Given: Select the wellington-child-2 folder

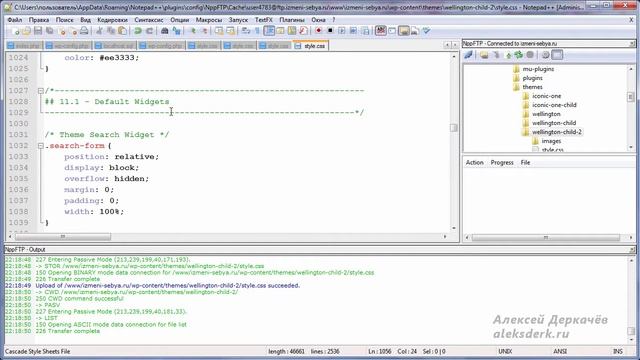Looking at the screenshot, I should [x=557, y=132].
